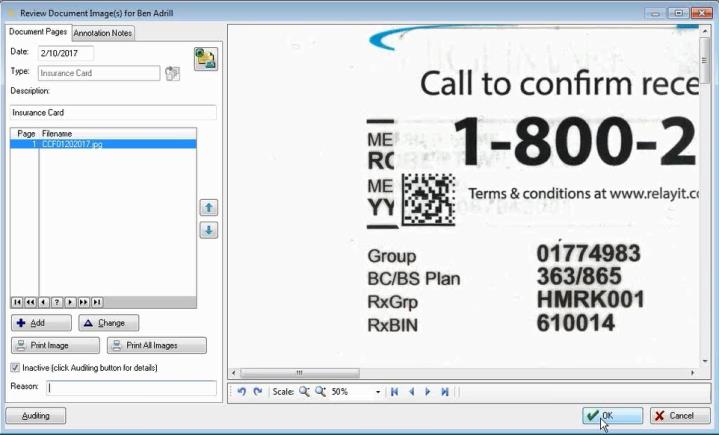Show next image page in viewer toolbar
The height and width of the screenshot is (435, 719).
click(428, 392)
